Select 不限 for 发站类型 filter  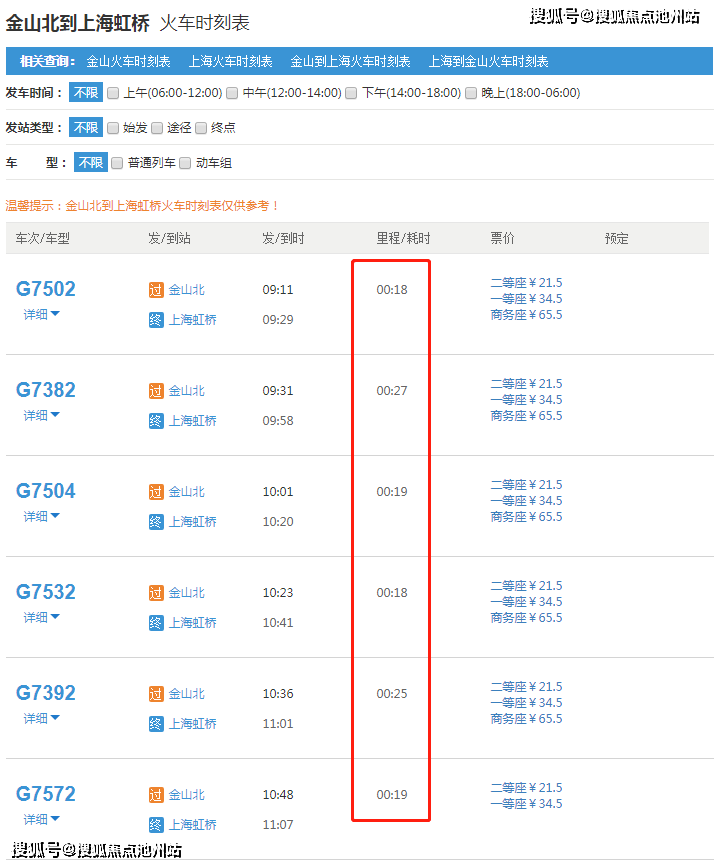click(x=86, y=127)
